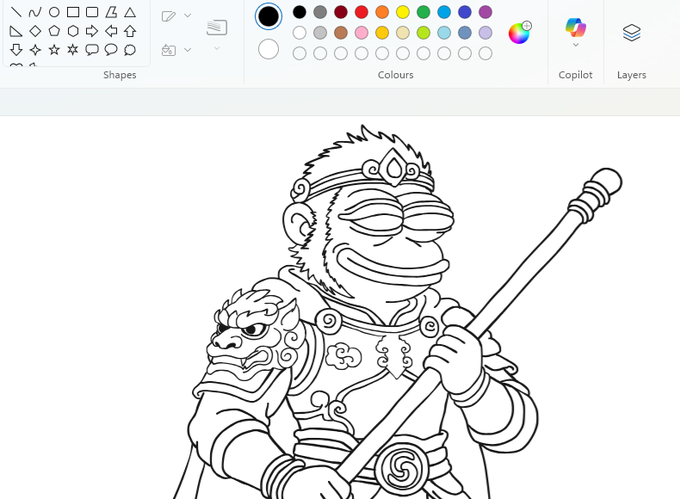Pick the turquoise blue palette swatch
Viewport: 680px width, 499px height.
coord(444,12)
